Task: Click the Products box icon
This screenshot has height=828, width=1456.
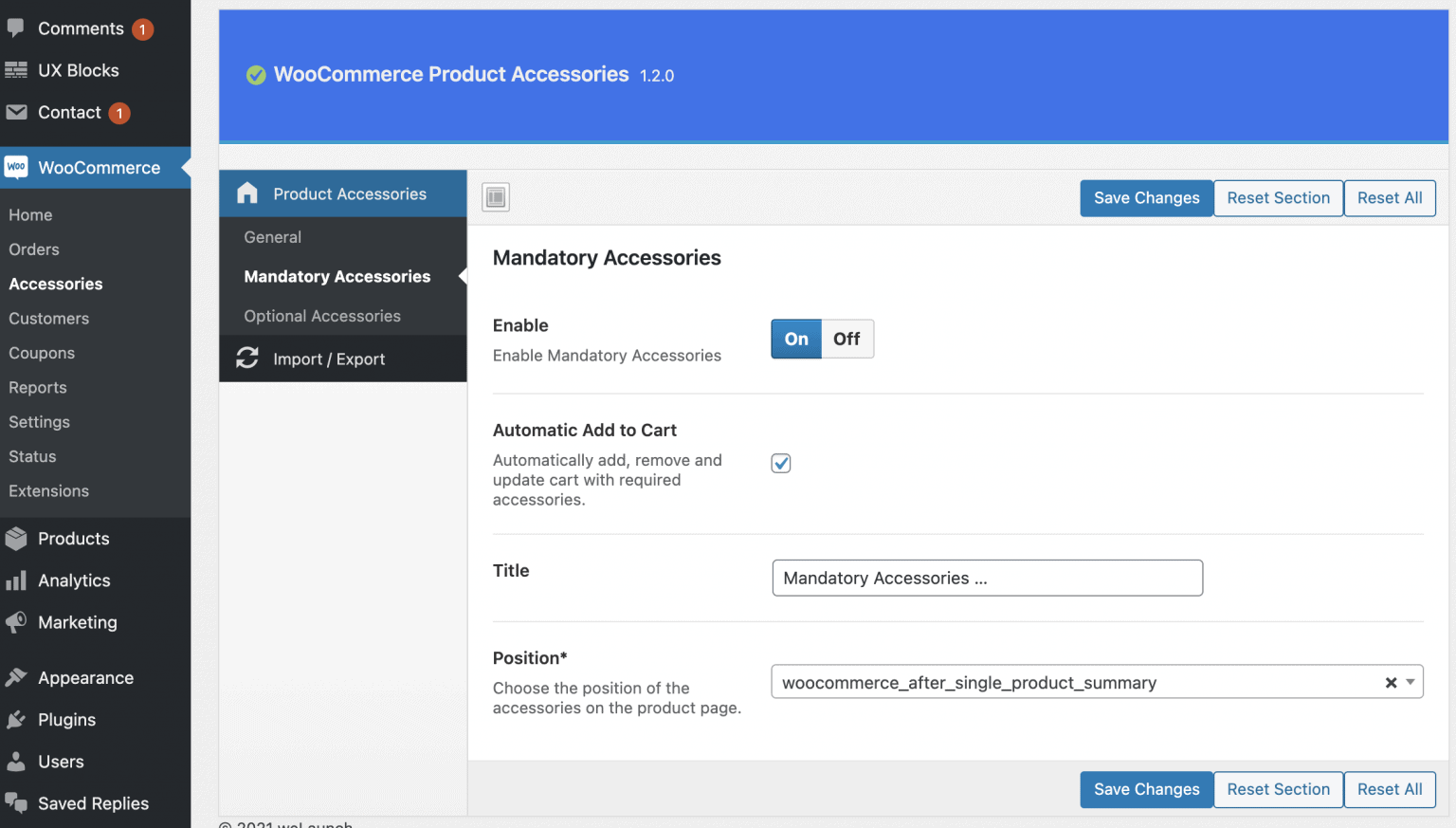Action: point(16,539)
